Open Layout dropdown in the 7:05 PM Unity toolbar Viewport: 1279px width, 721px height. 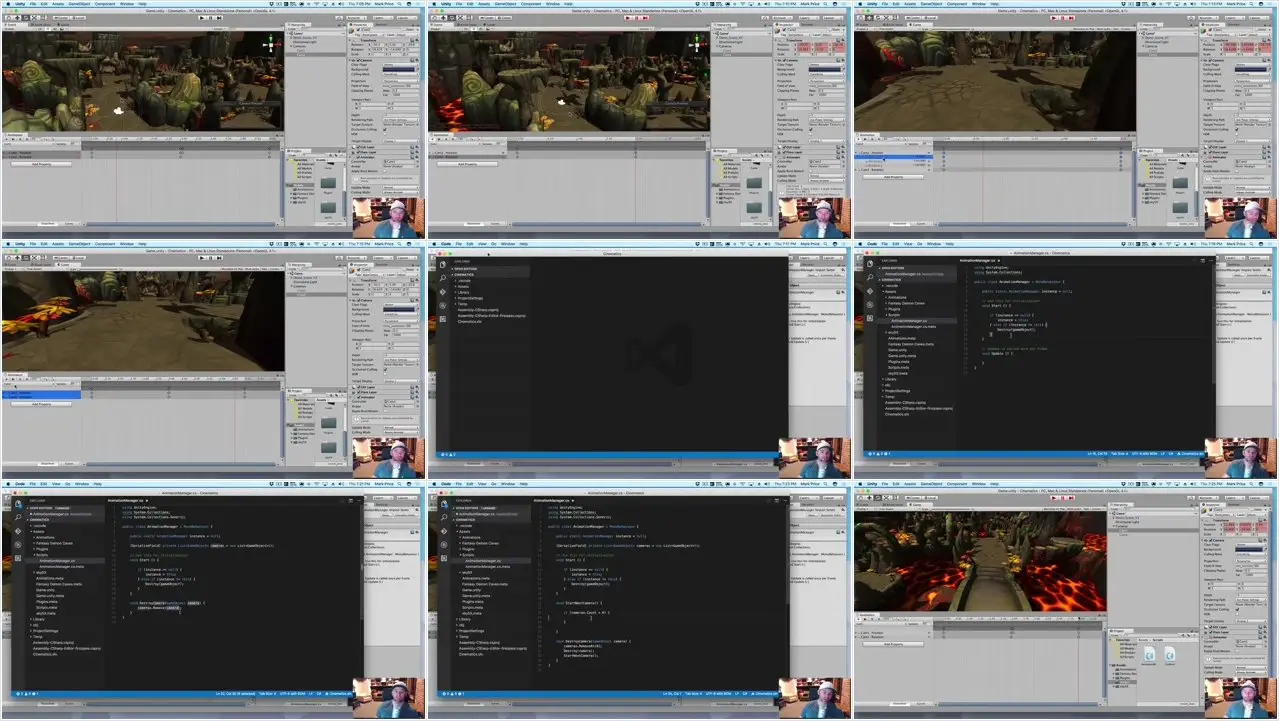point(407,18)
